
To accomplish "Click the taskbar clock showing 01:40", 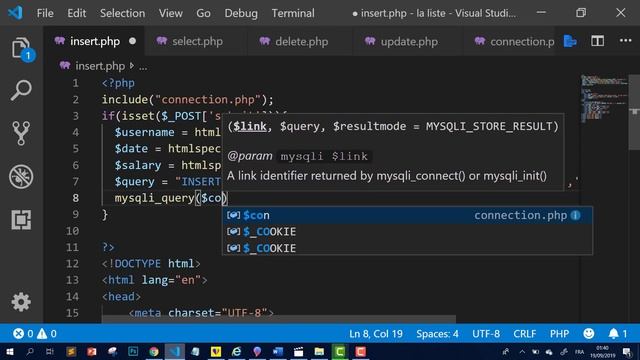I will [x=603, y=351].
